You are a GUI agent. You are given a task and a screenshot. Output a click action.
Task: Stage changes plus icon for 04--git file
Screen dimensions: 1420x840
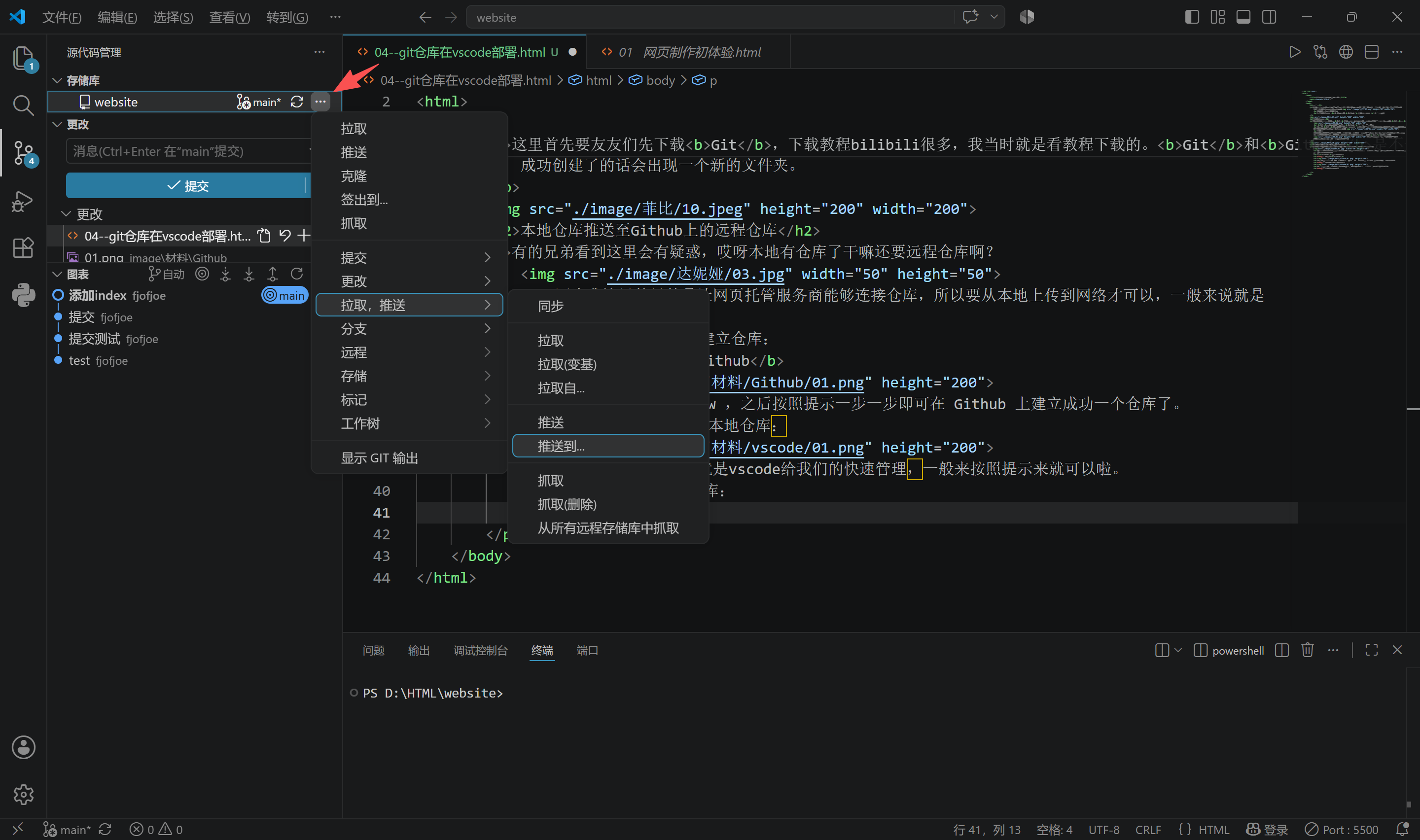pyautogui.click(x=304, y=236)
